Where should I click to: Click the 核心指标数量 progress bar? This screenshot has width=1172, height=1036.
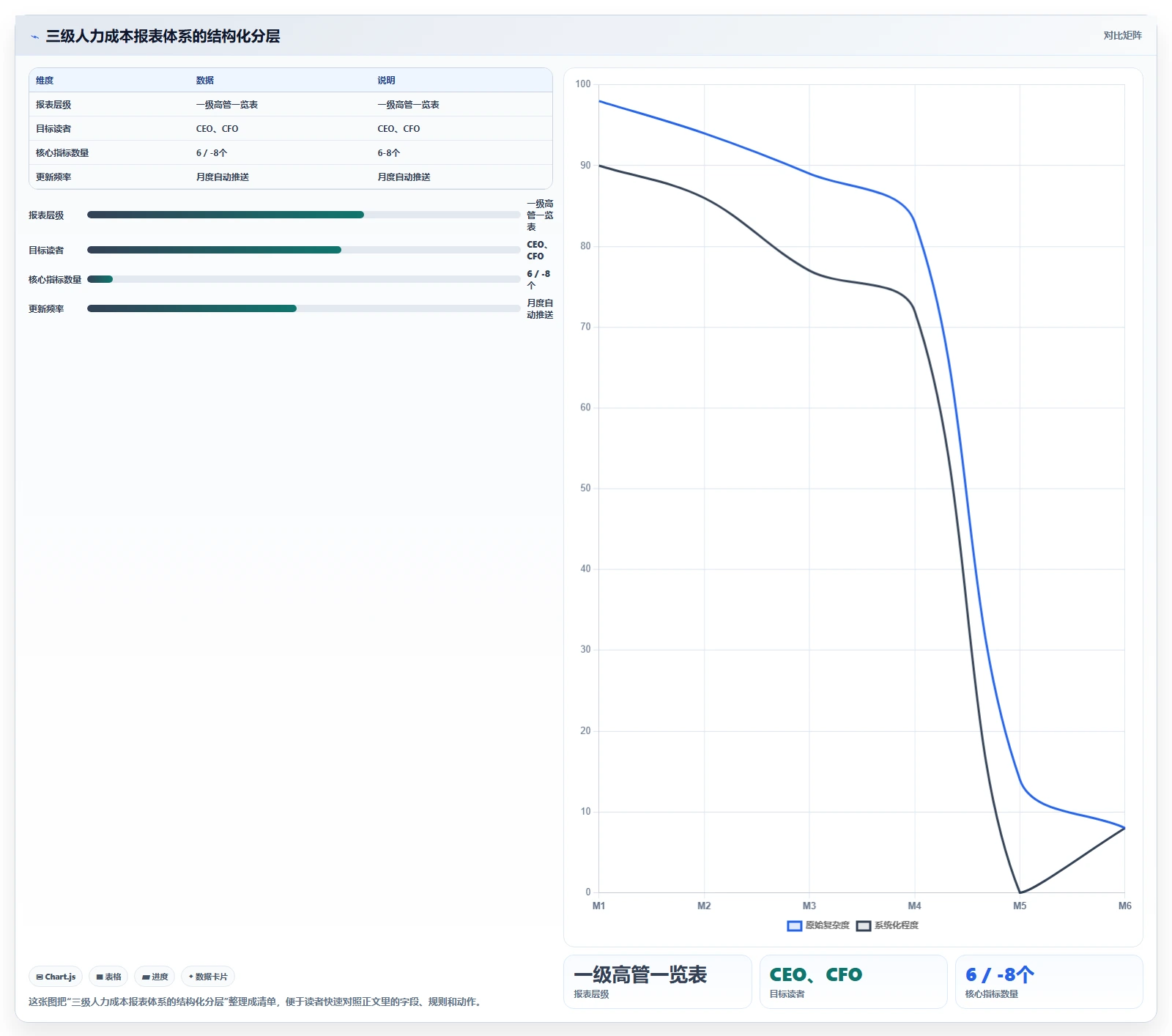(x=303, y=279)
